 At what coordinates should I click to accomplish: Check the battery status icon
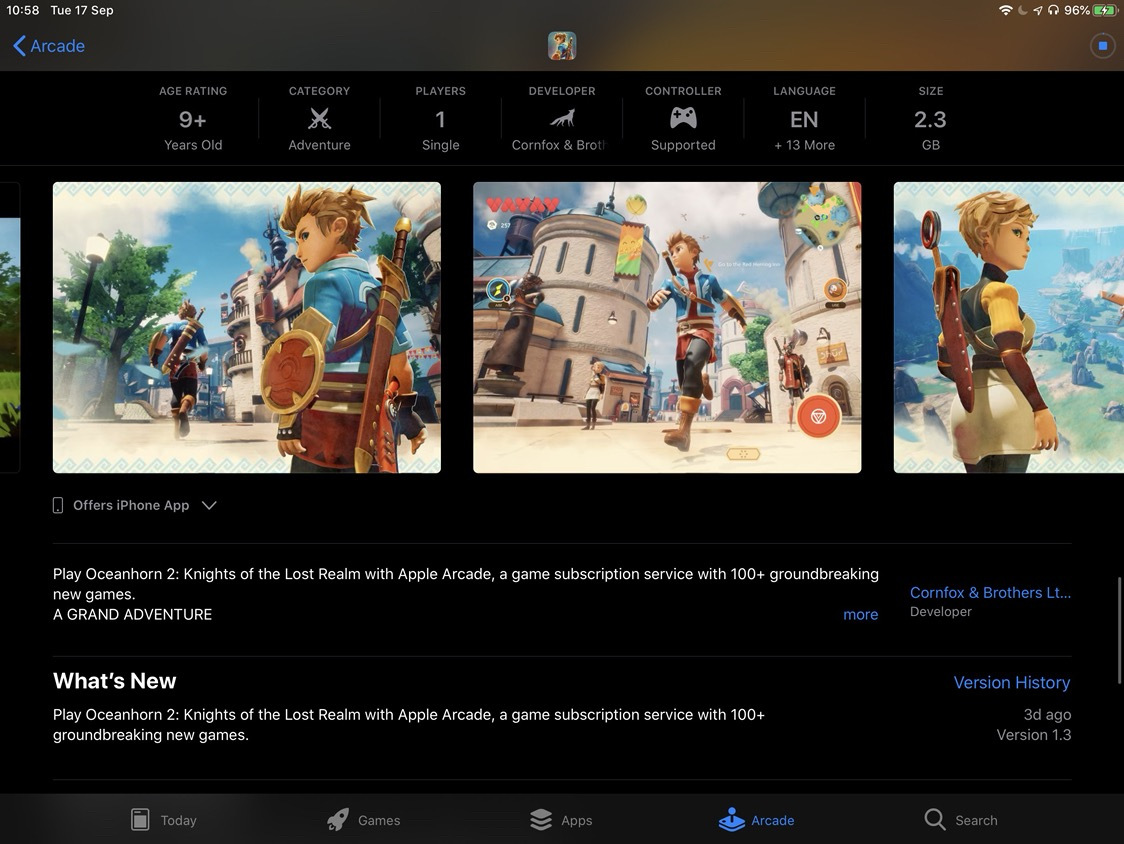(x=1105, y=10)
